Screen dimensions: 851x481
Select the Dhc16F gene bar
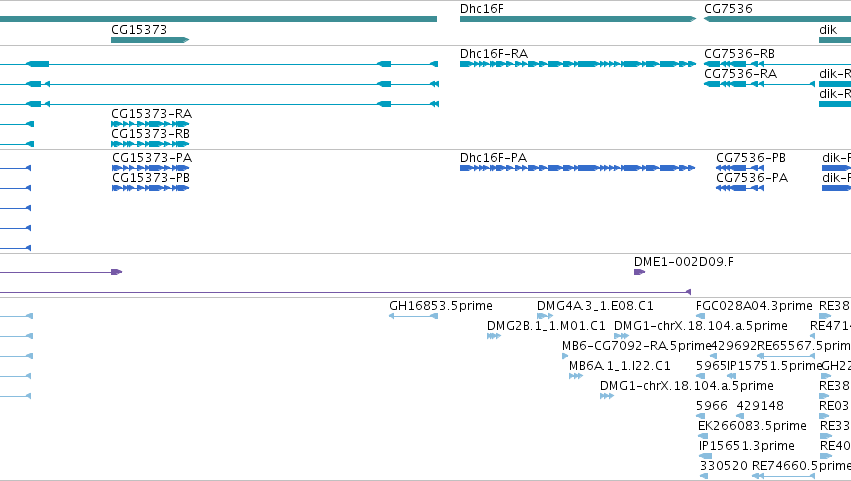[x=577, y=19]
